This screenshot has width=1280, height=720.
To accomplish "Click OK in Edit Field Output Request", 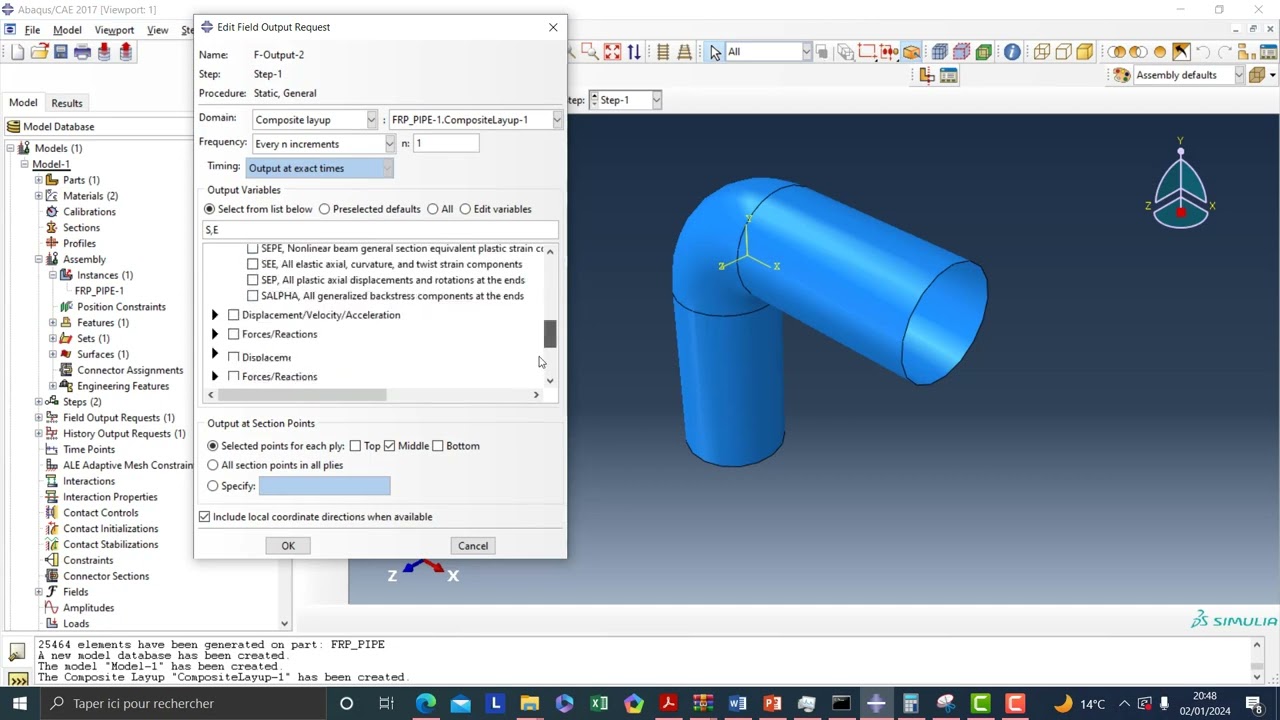I will (x=288, y=546).
